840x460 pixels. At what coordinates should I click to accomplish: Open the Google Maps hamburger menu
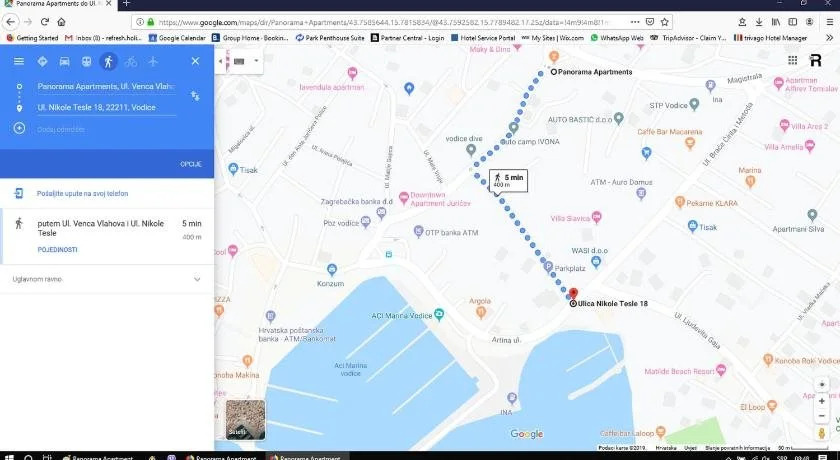point(18,61)
